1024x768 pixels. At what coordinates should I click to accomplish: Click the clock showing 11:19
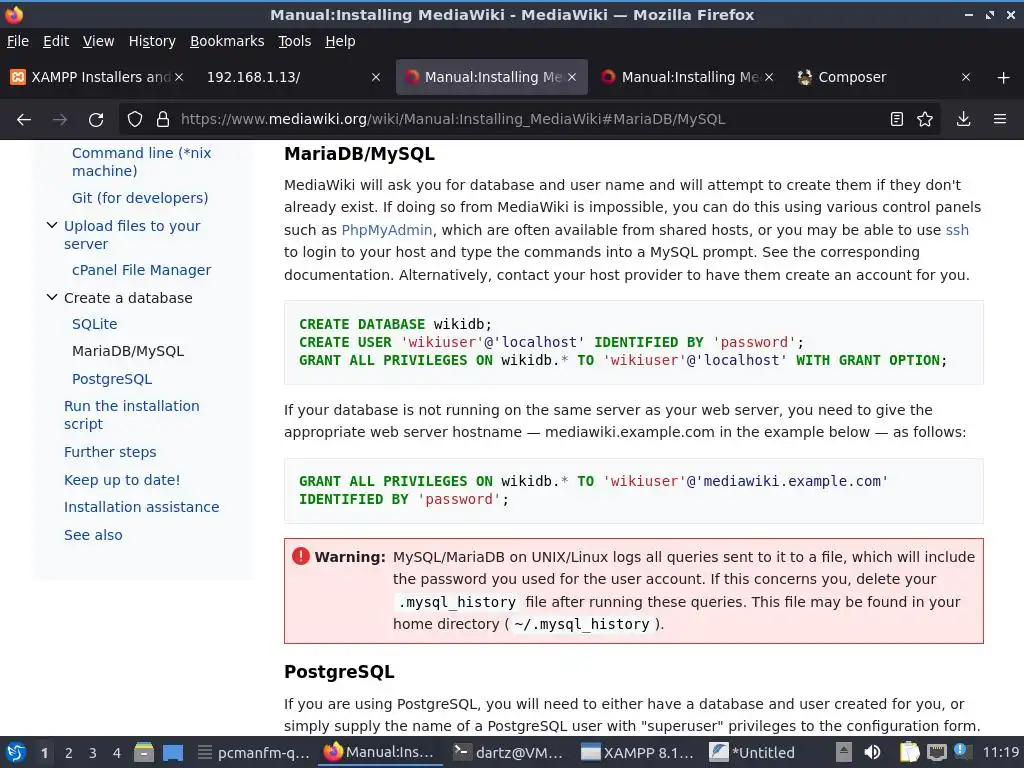1000,752
